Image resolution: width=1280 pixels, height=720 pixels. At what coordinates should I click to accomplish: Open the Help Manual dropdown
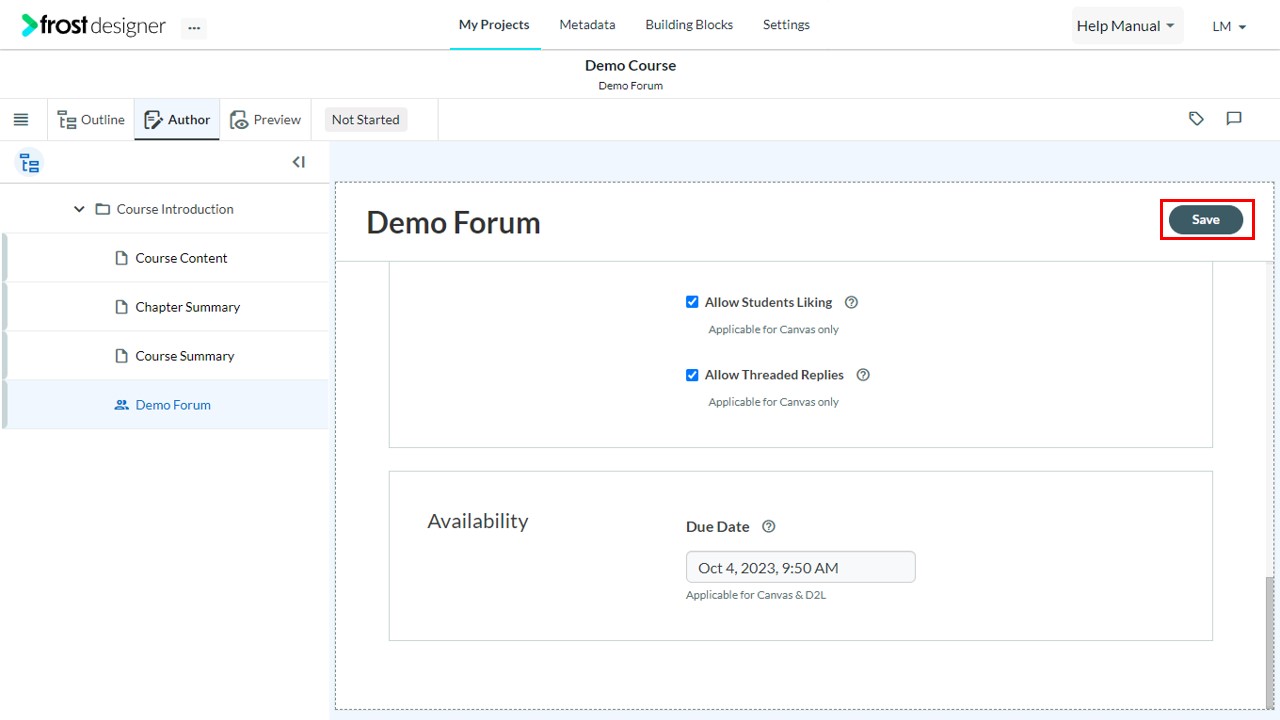tap(1127, 26)
